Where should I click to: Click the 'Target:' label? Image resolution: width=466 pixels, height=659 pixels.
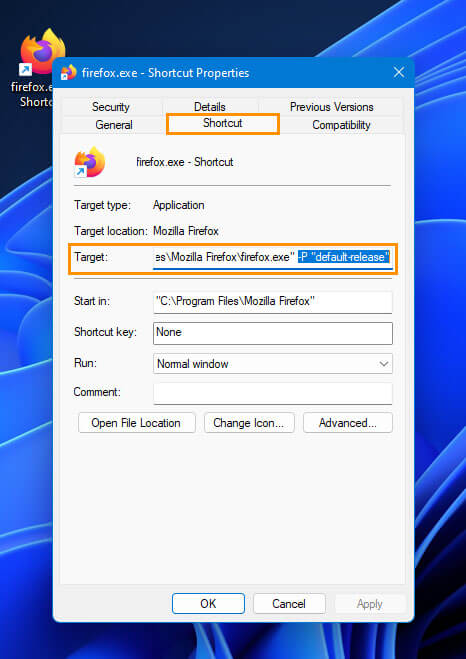click(x=91, y=257)
